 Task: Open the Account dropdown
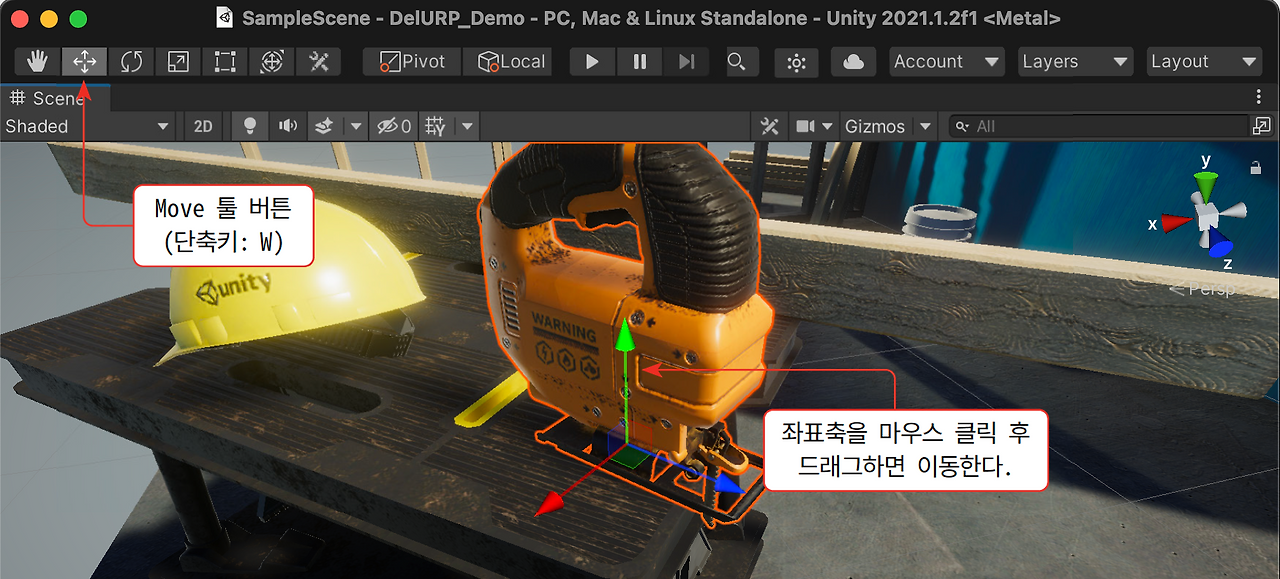[x=947, y=62]
